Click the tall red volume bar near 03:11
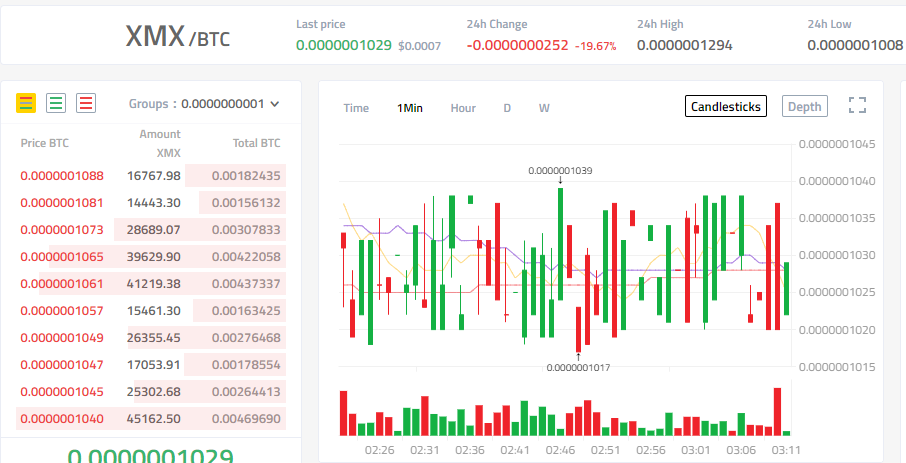The width and height of the screenshot is (906, 463). (777, 412)
